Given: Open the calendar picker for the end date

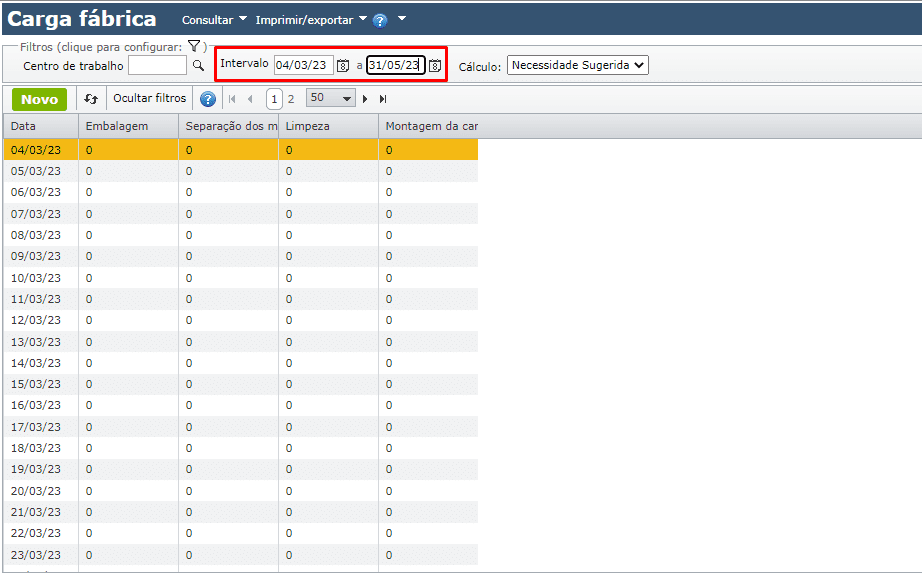Looking at the screenshot, I should click(x=435, y=66).
